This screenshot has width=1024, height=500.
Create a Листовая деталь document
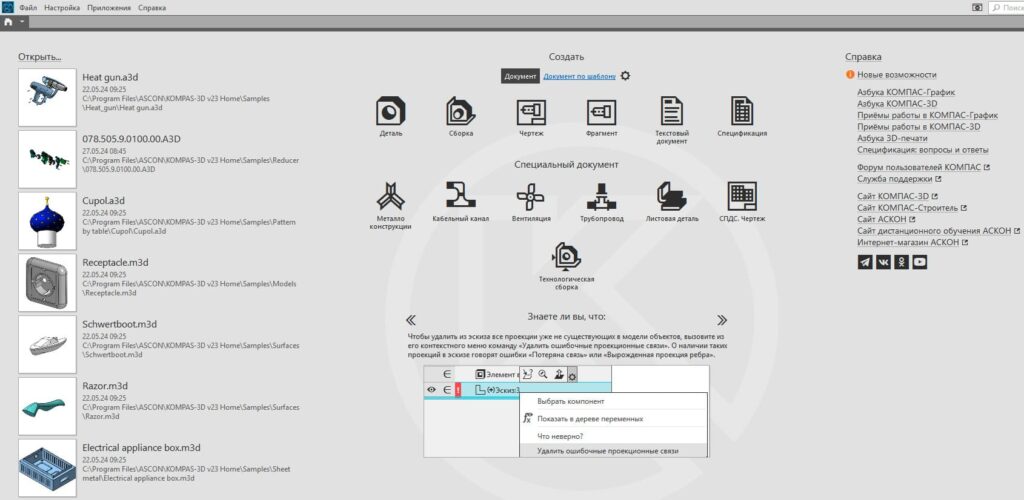672,196
